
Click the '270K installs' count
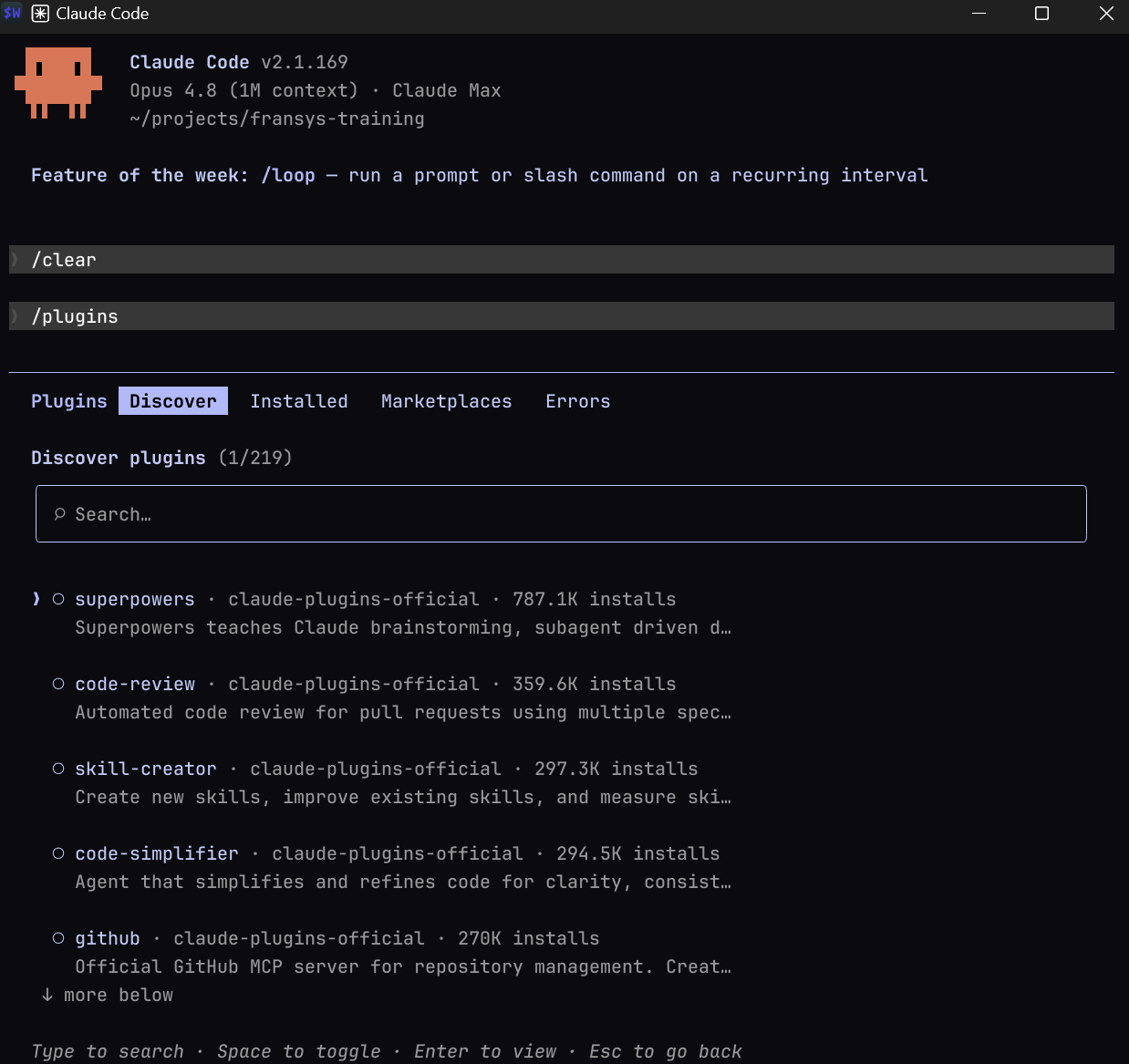coord(529,938)
